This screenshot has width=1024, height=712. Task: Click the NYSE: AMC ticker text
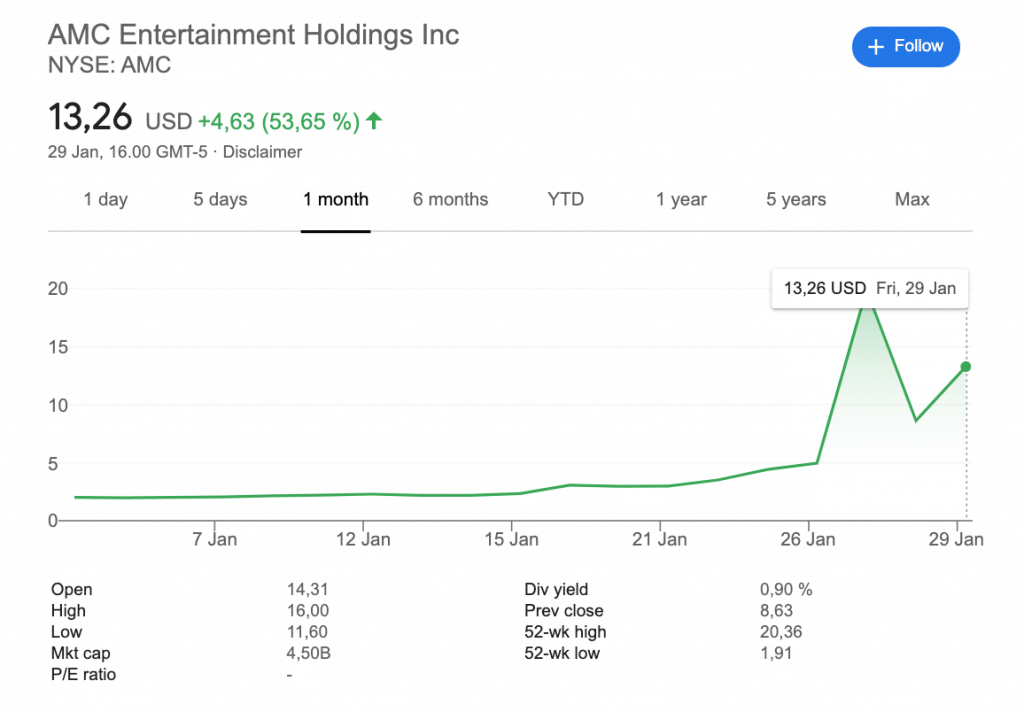(x=110, y=66)
